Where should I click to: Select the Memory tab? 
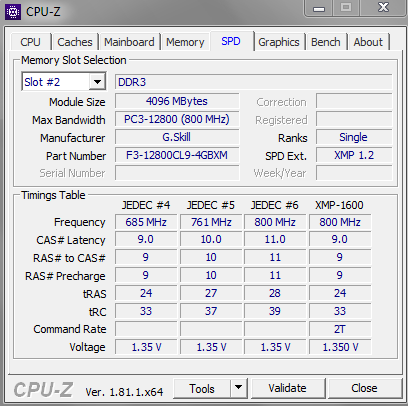[185, 42]
